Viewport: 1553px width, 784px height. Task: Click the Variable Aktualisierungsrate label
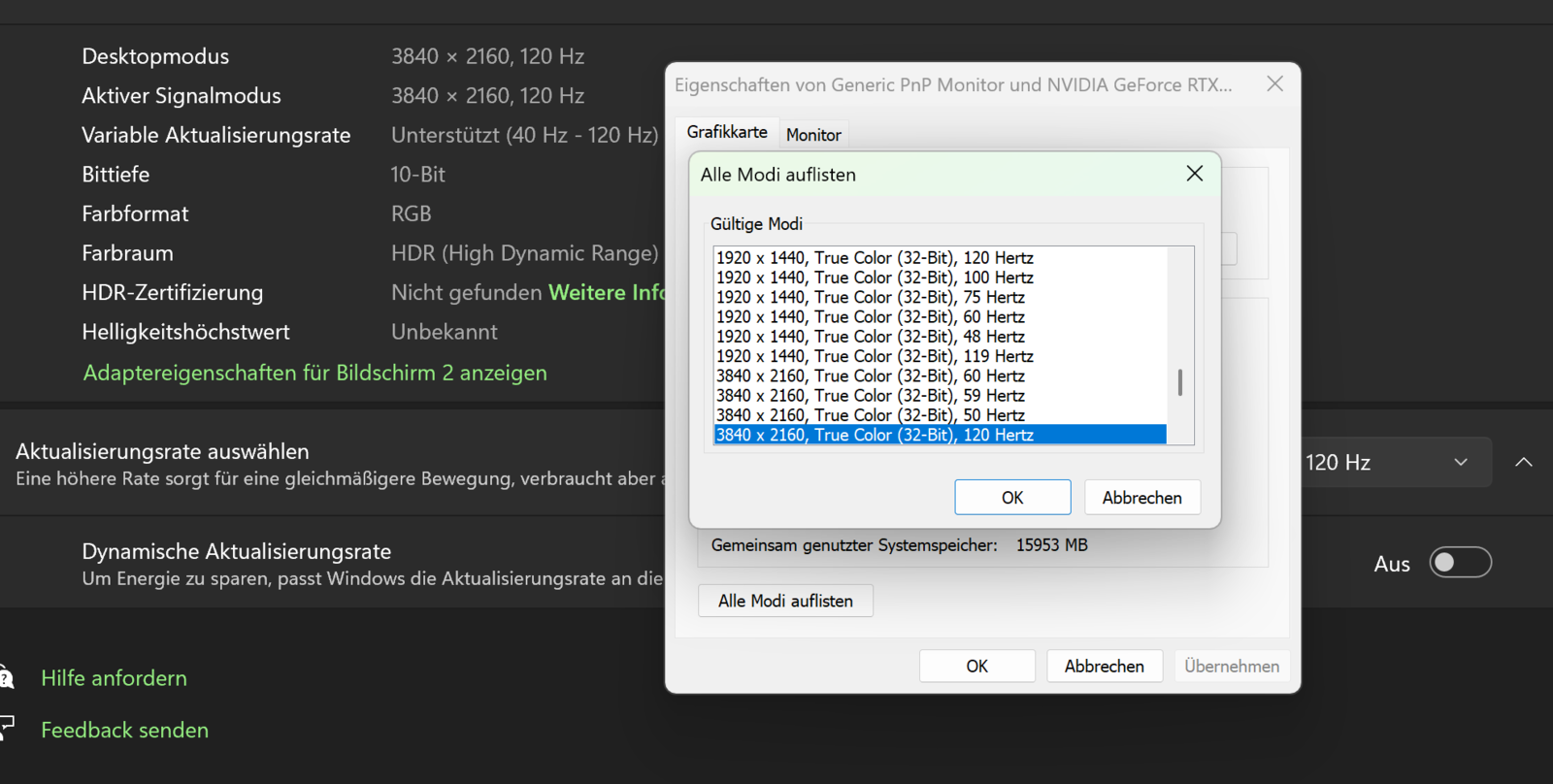point(215,135)
